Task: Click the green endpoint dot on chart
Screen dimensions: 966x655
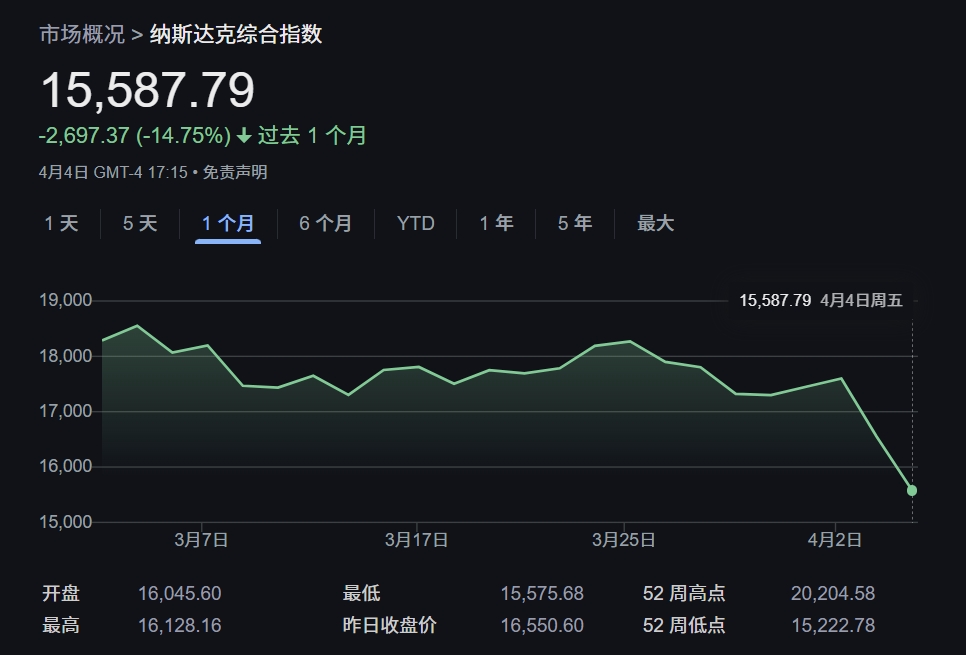Action: point(912,490)
